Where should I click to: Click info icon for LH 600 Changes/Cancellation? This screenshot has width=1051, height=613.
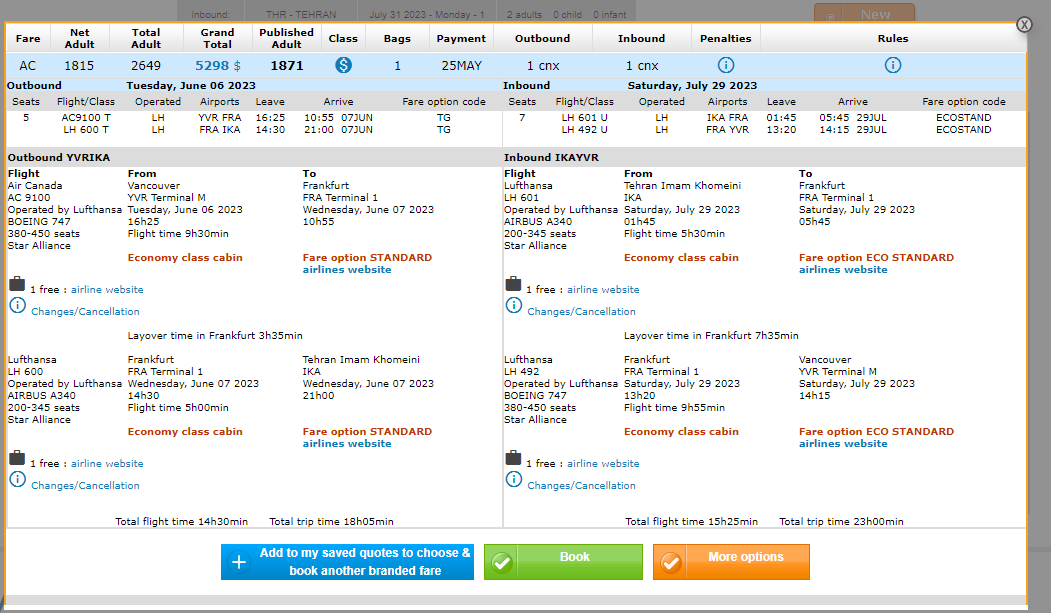click(x=18, y=479)
